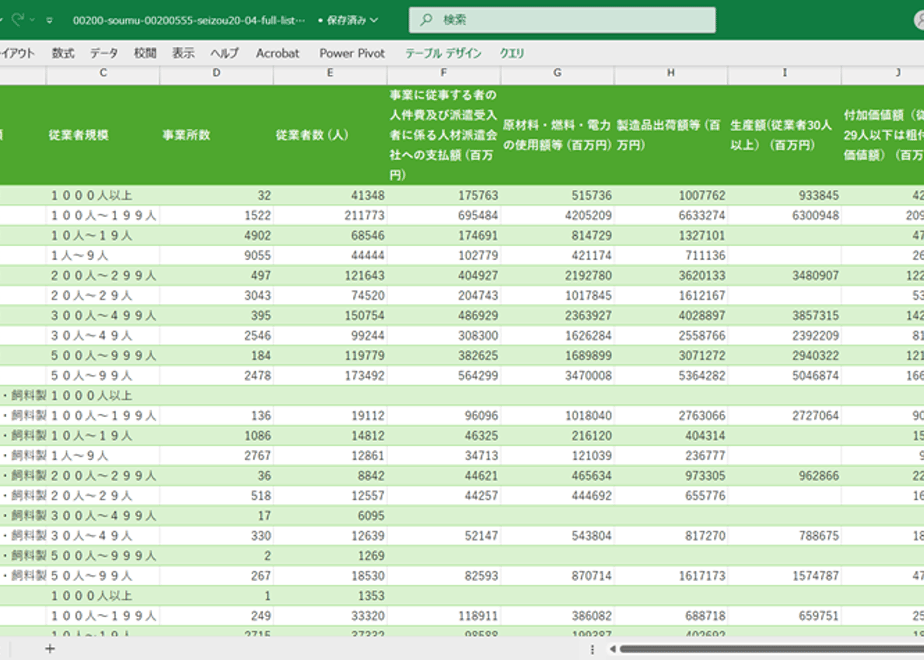Select the cell containing 119779
The width and height of the screenshot is (924, 660).
pos(330,355)
